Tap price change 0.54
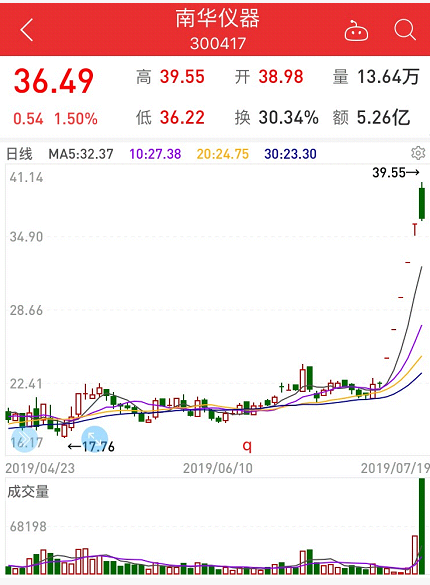 (x=28, y=119)
